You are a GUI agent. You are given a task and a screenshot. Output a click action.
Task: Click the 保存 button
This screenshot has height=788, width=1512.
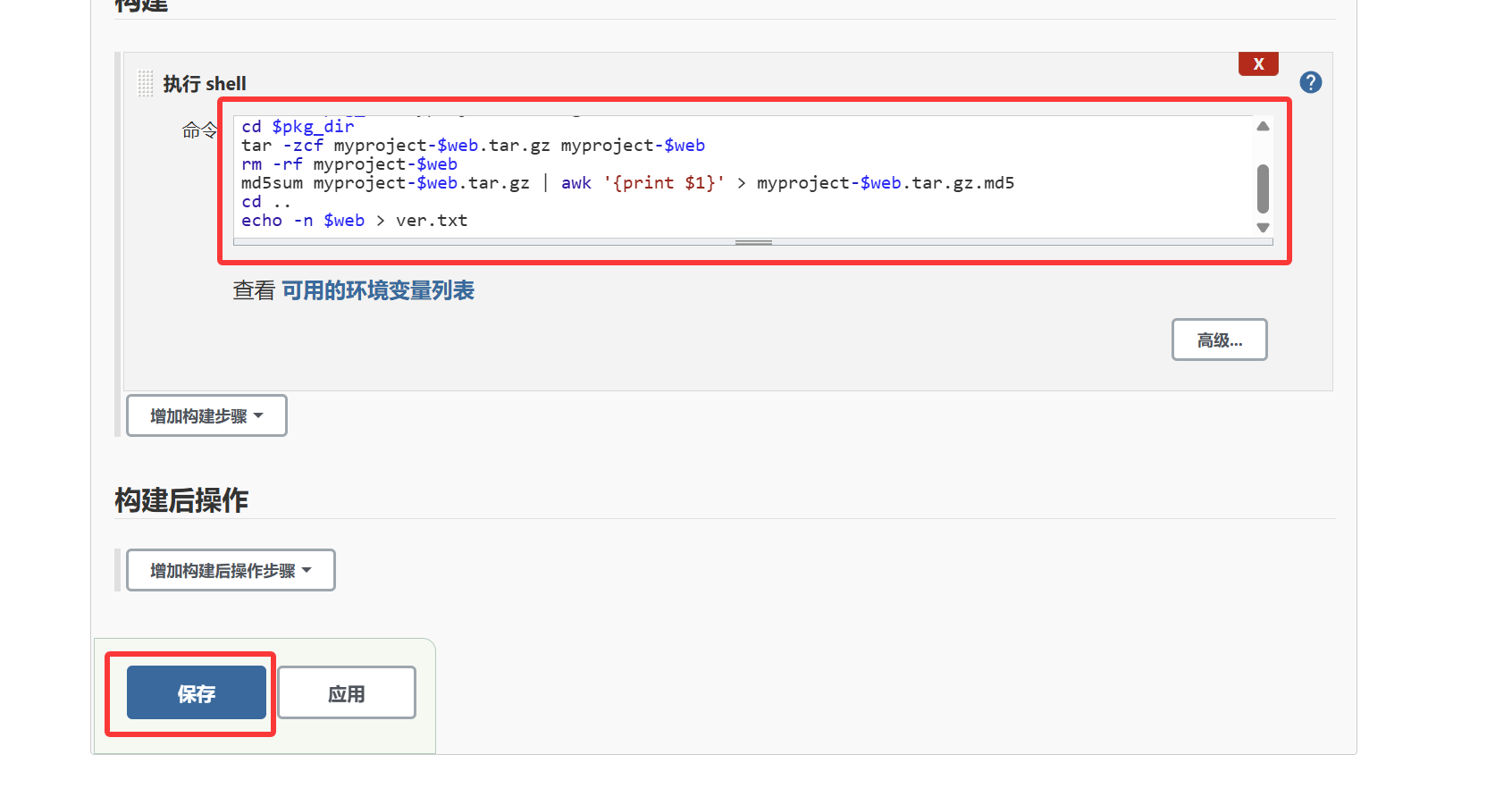coord(197,692)
